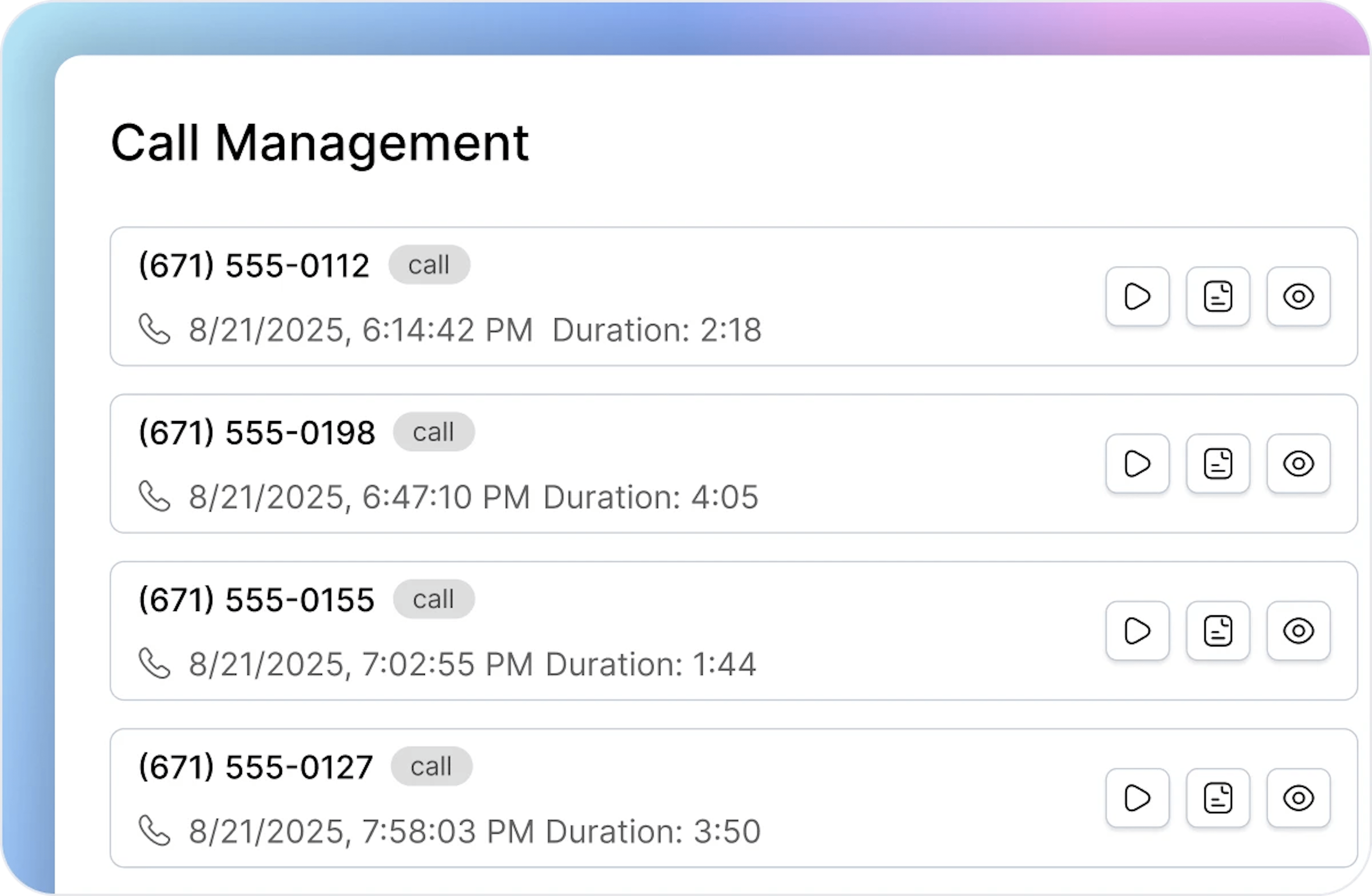Play recording for (671) 555-0112 call
Screen dimensions: 1372x896
1137,297
